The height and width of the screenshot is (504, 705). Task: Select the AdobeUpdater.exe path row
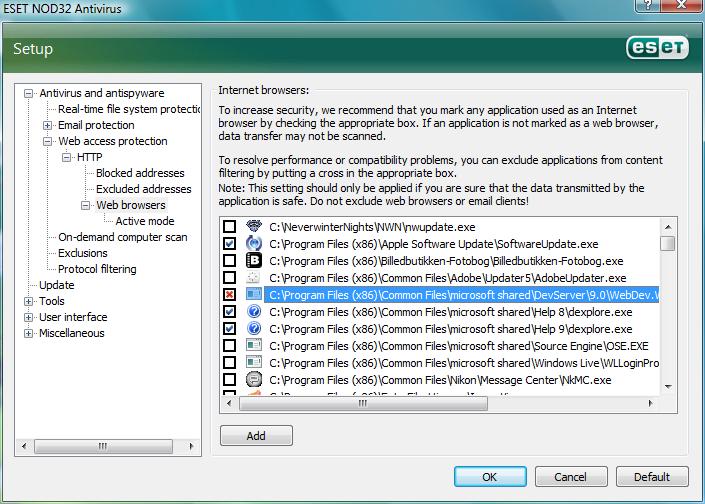coord(448,278)
